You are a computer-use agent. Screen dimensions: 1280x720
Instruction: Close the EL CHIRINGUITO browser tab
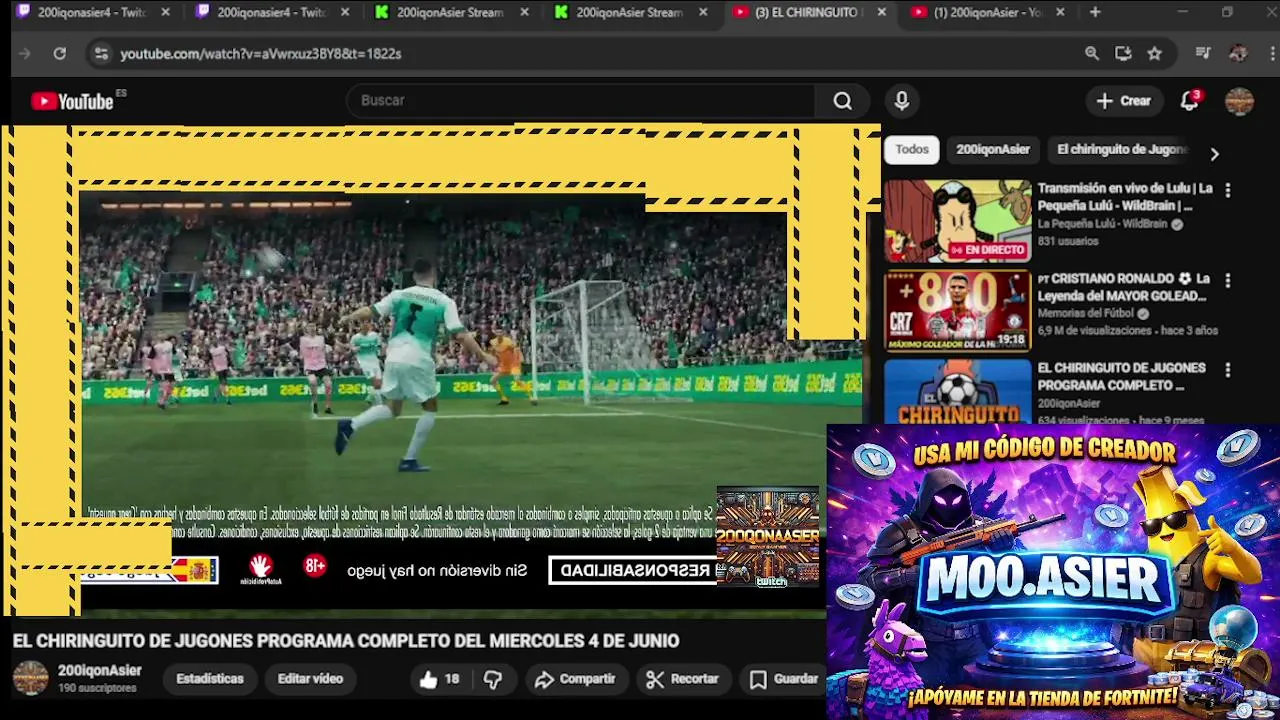881,12
